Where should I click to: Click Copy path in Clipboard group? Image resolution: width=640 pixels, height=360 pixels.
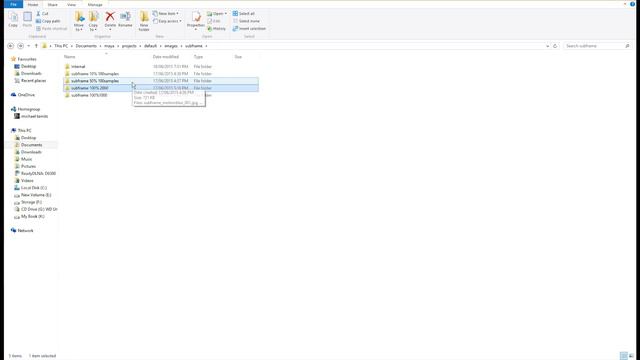pos(48,21)
